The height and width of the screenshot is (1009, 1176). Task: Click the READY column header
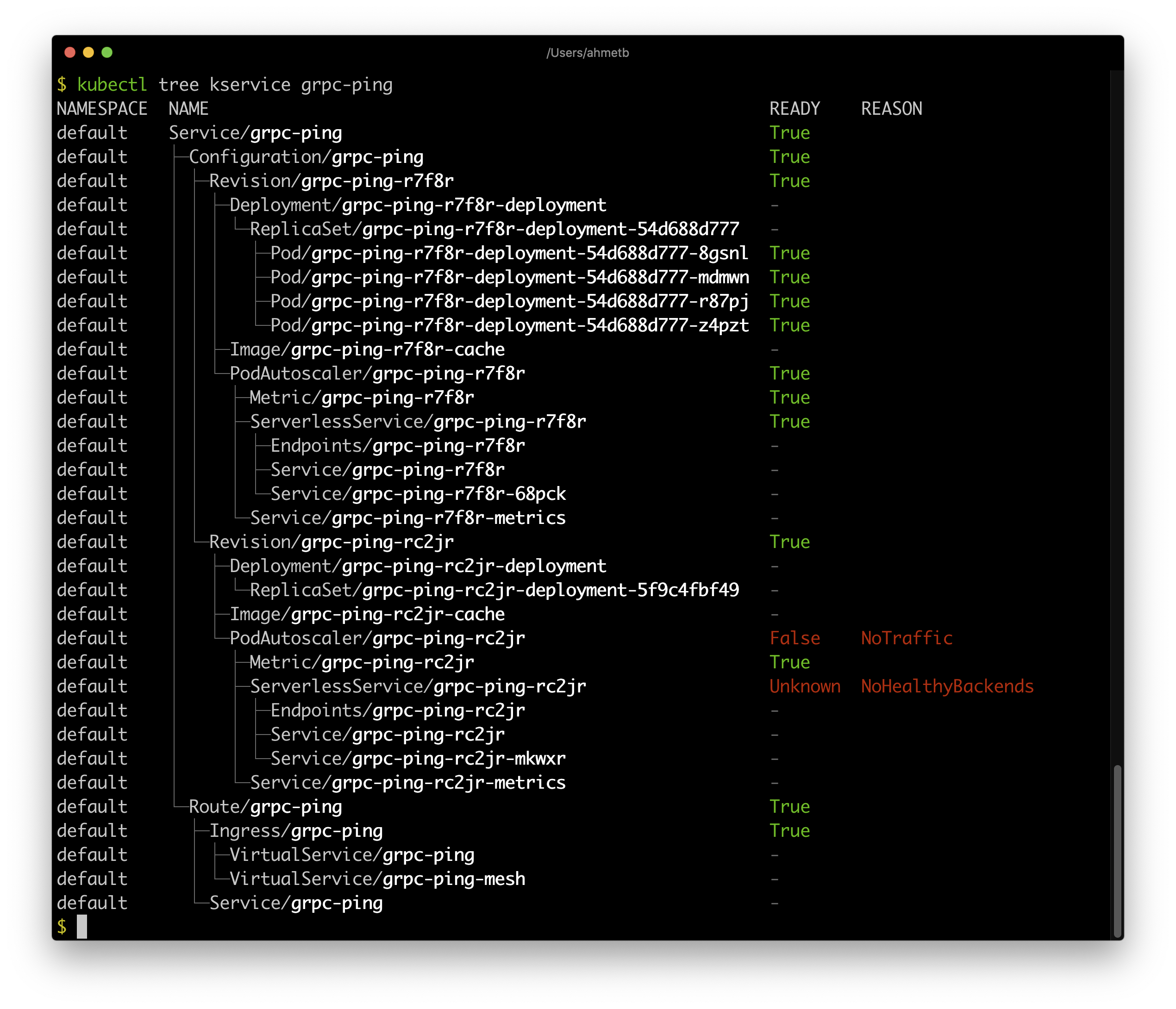pyautogui.click(x=794, y=109)
